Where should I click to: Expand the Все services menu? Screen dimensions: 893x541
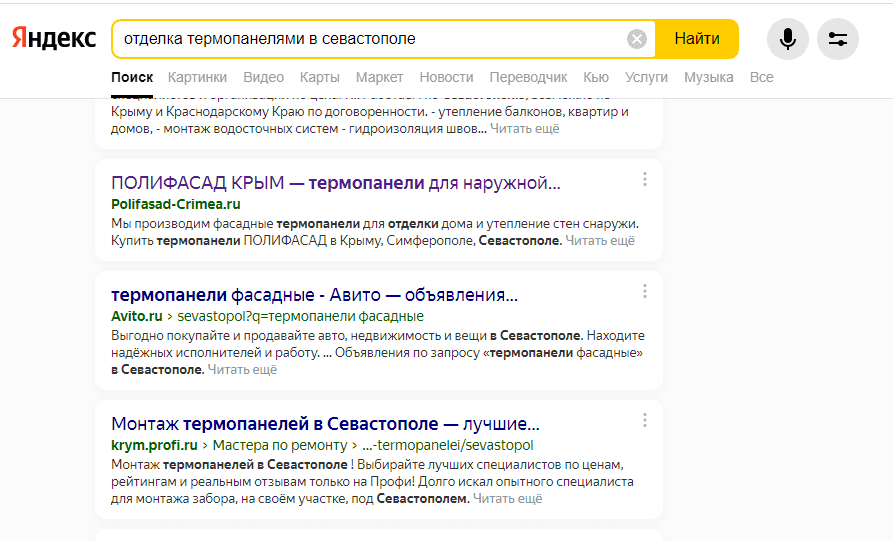(x=761, y=77)
